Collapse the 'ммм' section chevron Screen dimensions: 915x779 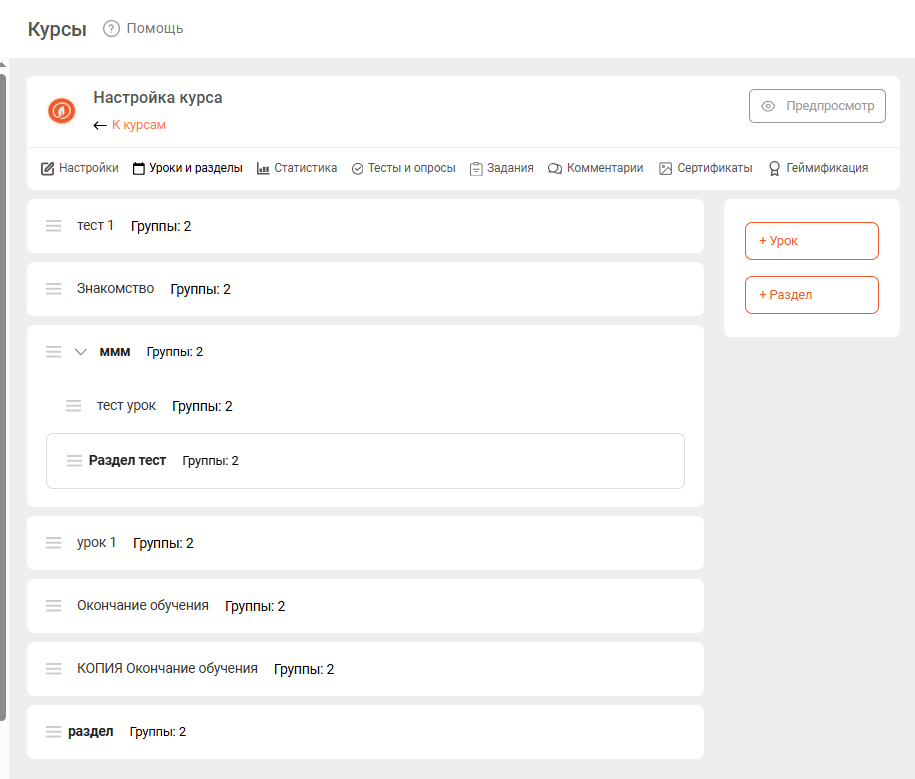81,352
